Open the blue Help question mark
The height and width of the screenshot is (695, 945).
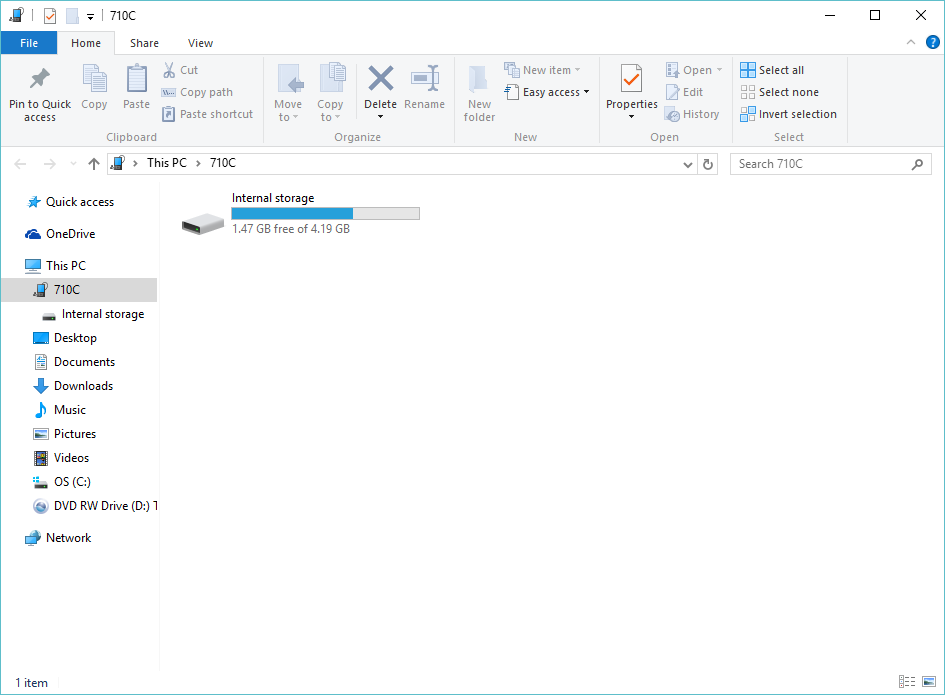(932, 42)
